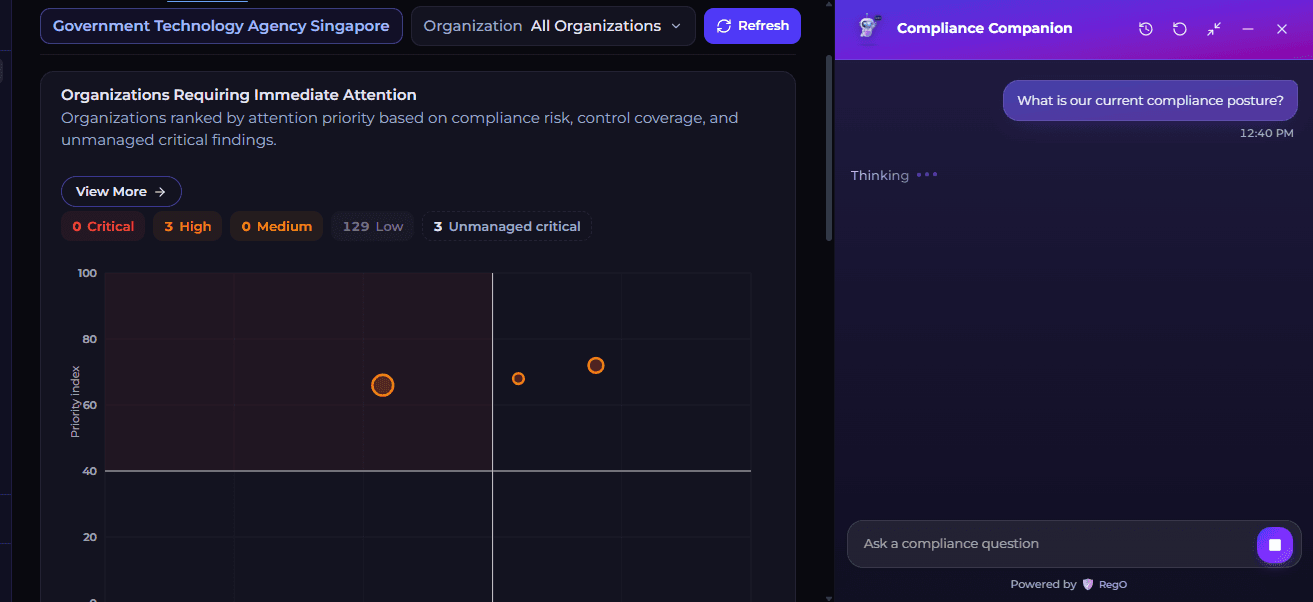This screenshot has height=602, width=1313.
Task: Click the Priority index axis label
Action: (75, 401)
